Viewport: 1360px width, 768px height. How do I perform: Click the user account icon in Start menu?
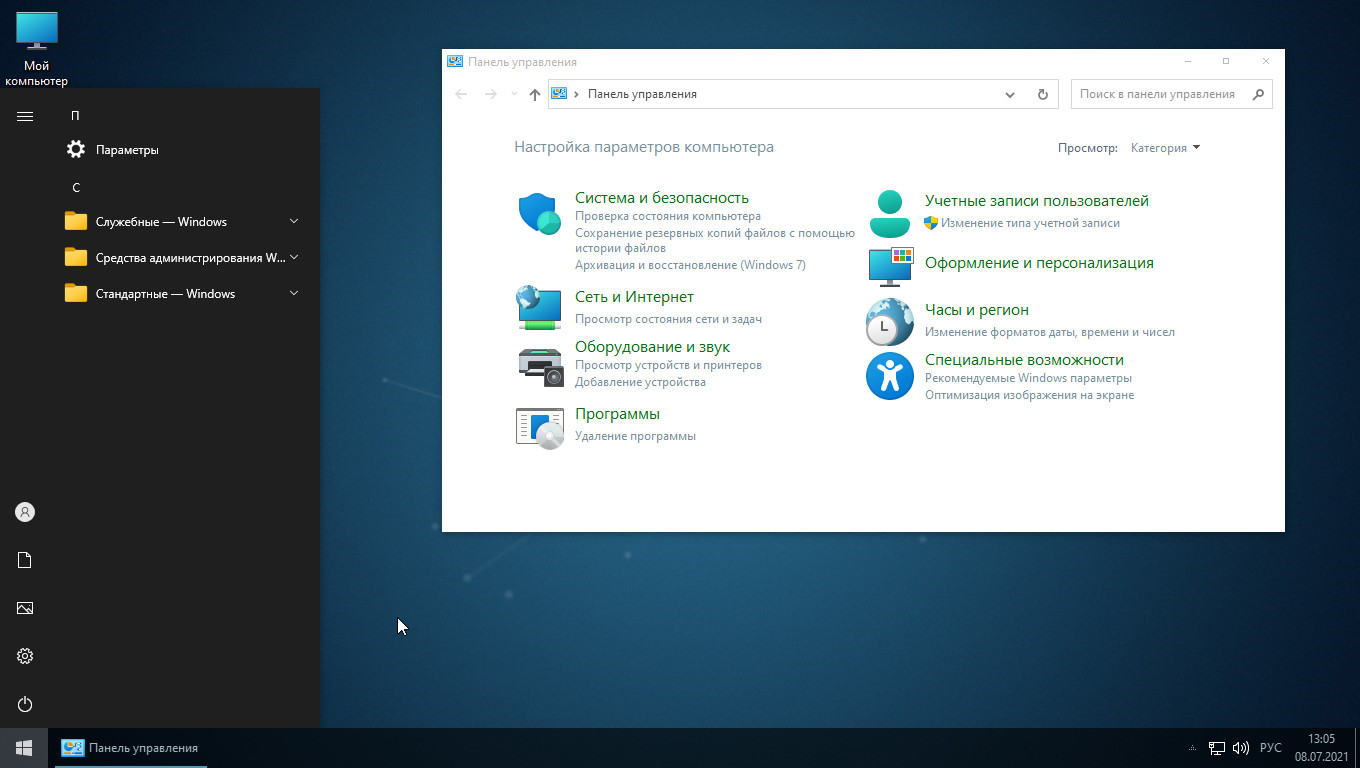(25, 512)
